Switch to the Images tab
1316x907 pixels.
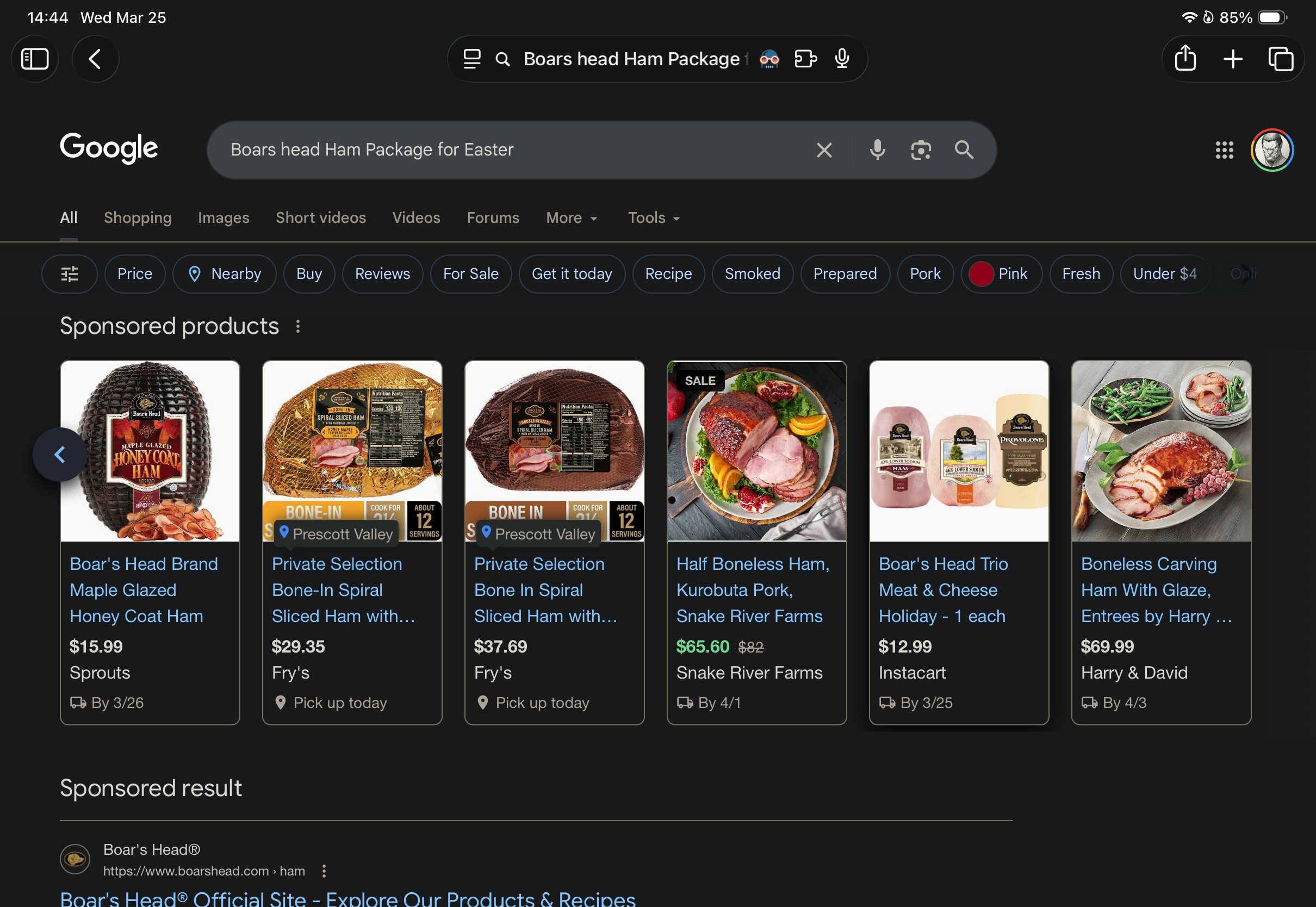pos(224,218)
